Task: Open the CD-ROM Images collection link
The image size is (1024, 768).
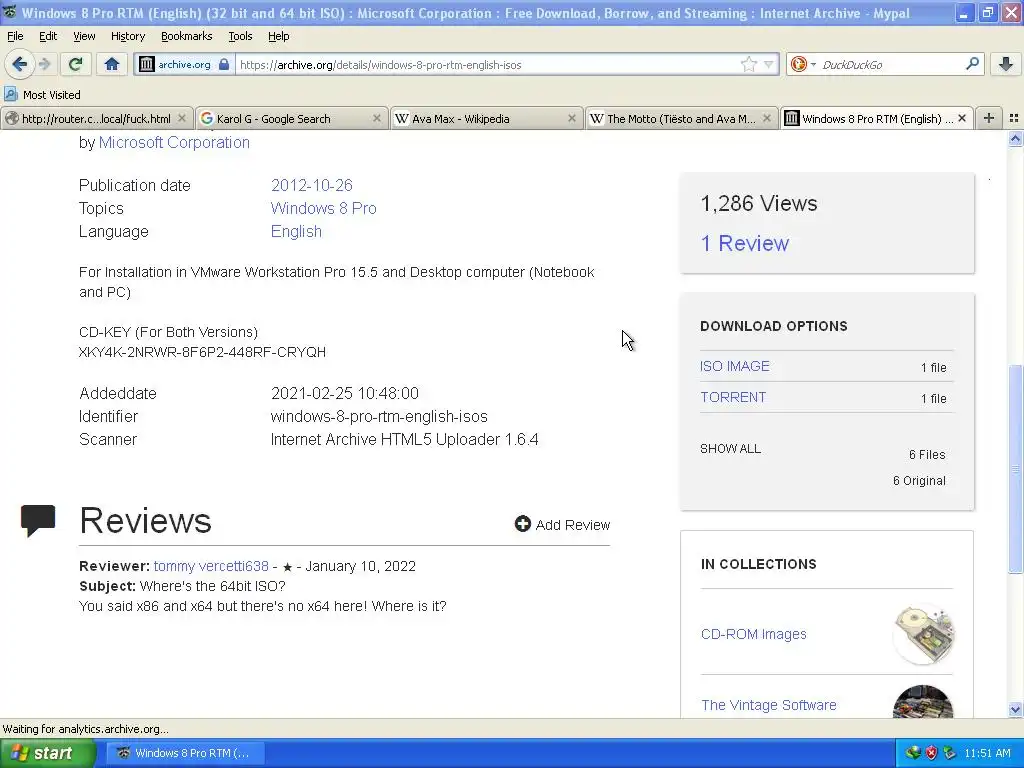Action: point(753,634)
